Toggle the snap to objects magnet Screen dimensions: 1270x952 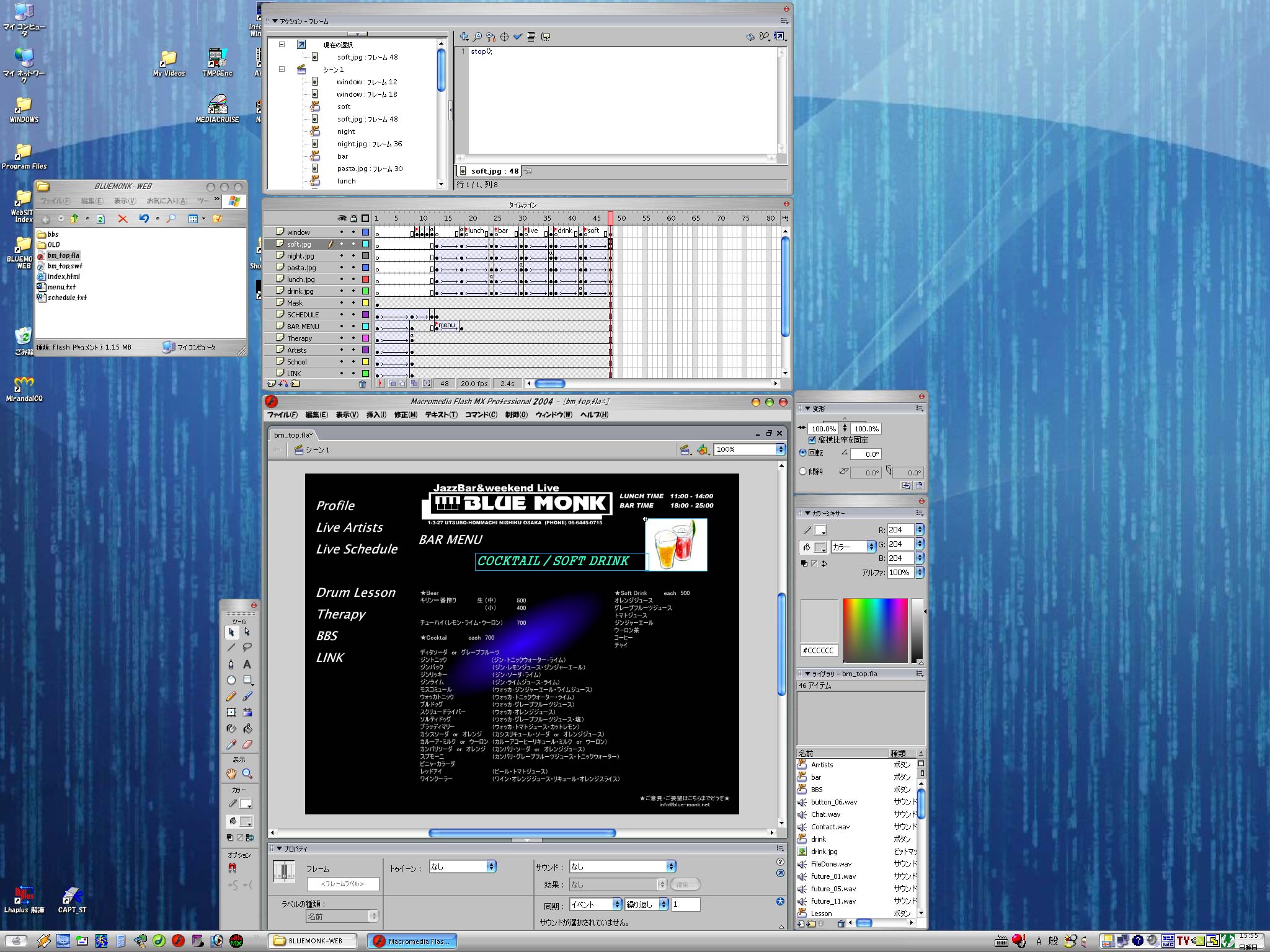(233, 868)
